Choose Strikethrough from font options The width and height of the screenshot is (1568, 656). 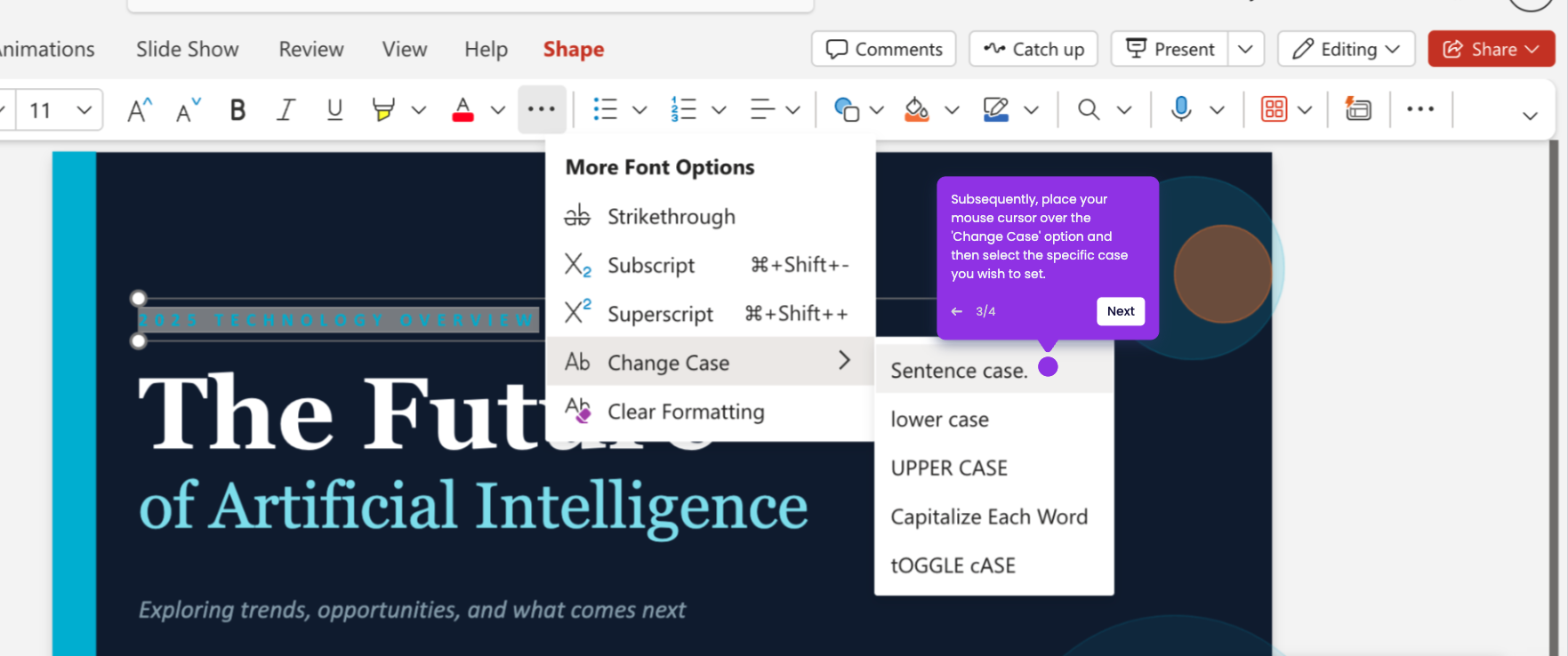pyautogui.click(x=710, y=217)
